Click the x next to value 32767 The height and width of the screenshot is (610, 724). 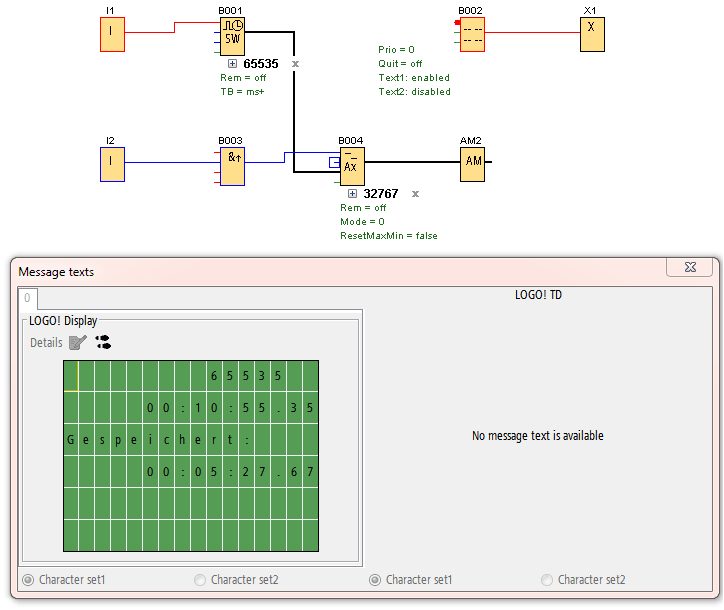coord(415,193)
